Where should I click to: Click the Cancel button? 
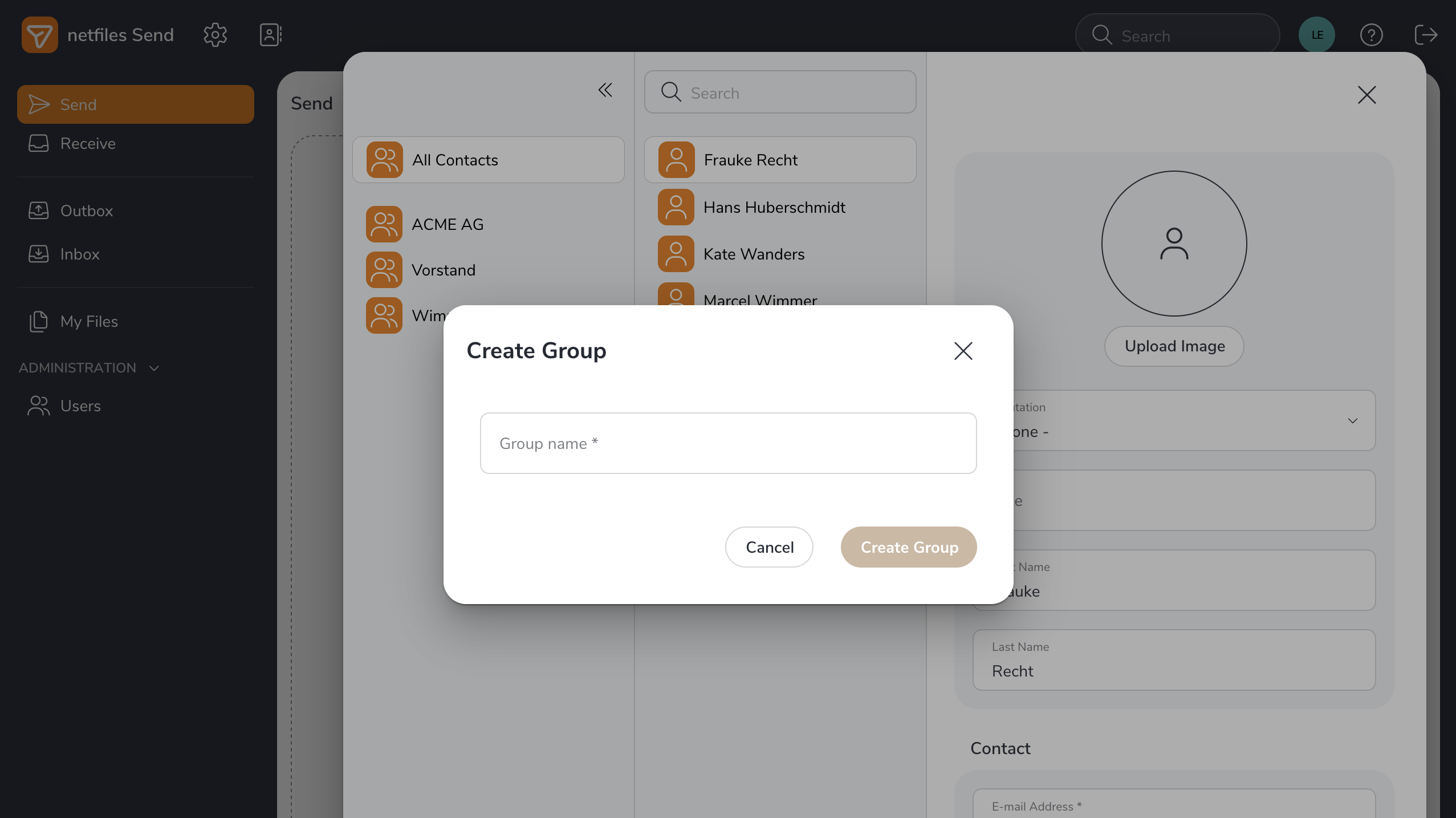coord(769,547)
